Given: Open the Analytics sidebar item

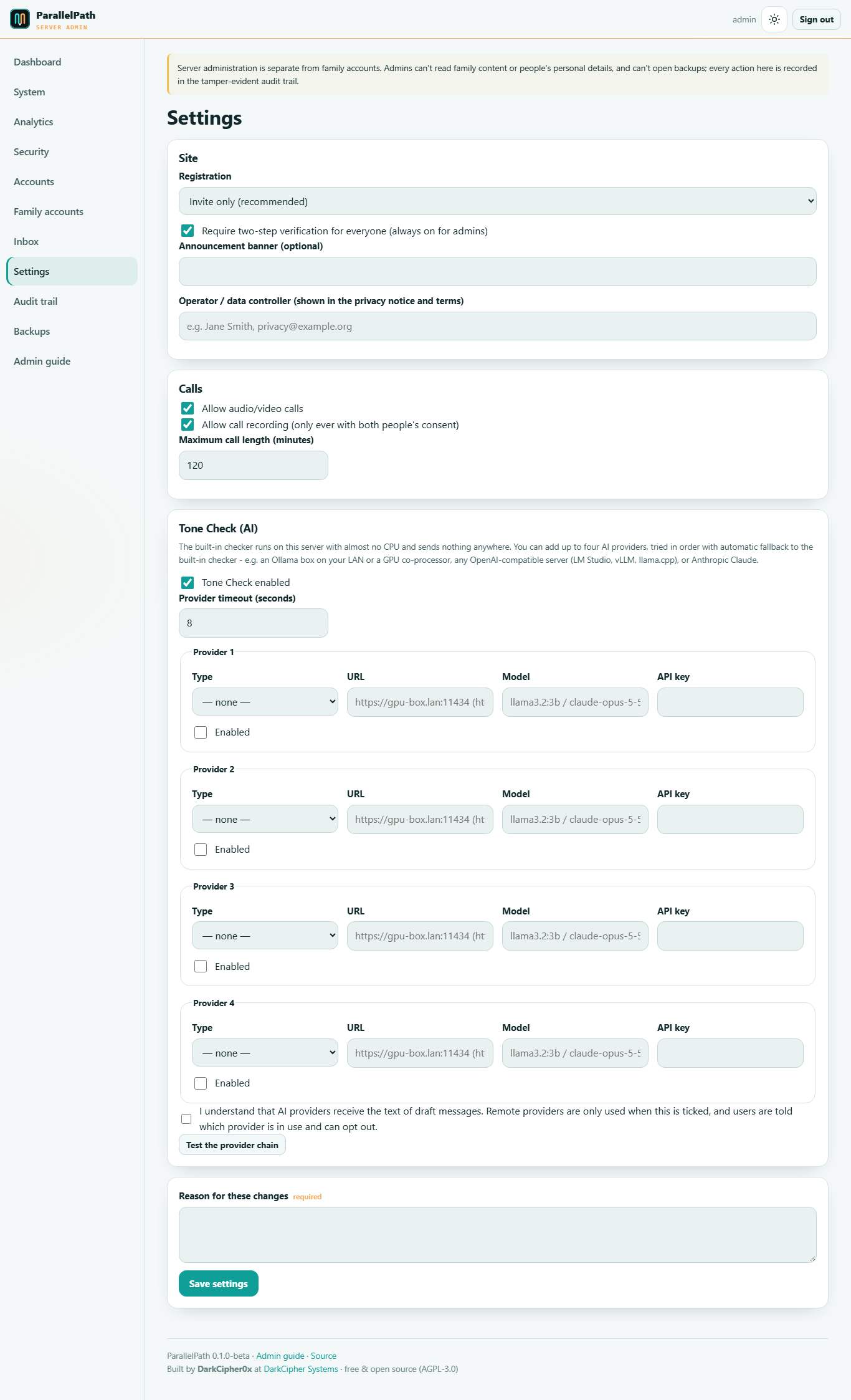Looking at the screenshot, I should tap(72, 122).
